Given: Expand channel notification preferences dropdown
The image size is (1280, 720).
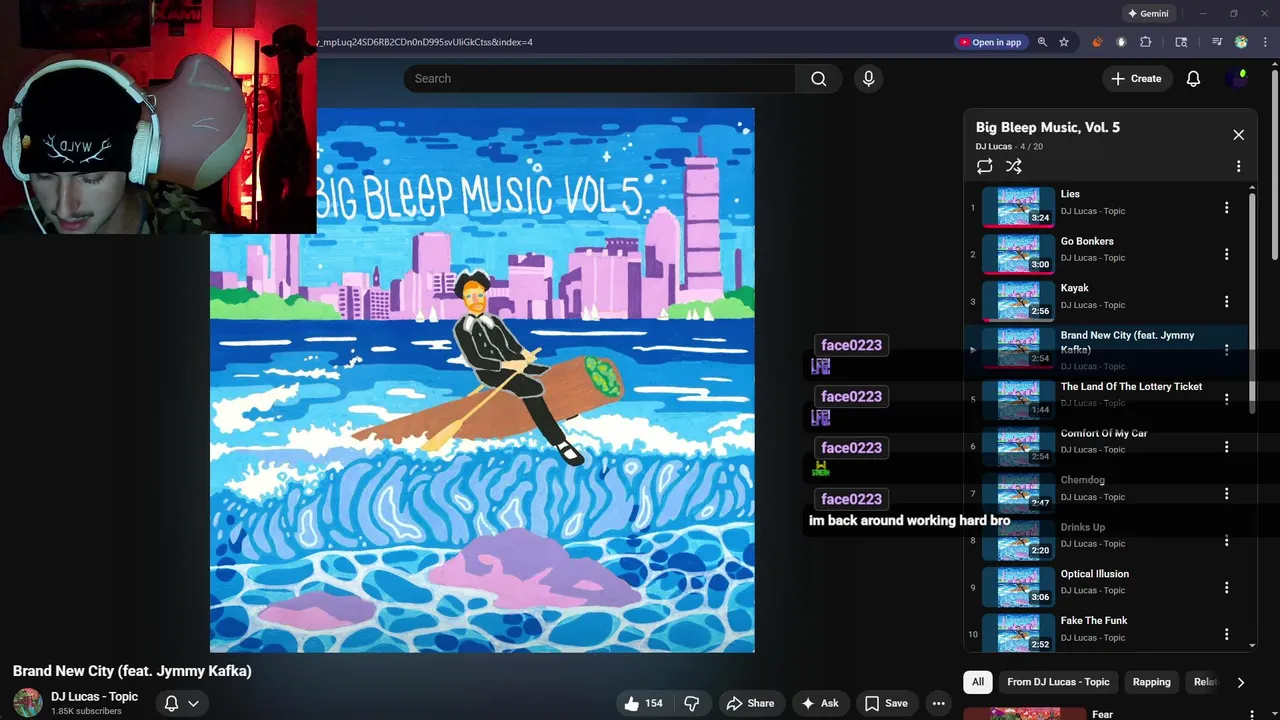Looking at the screenshot, I should point(181,703).
